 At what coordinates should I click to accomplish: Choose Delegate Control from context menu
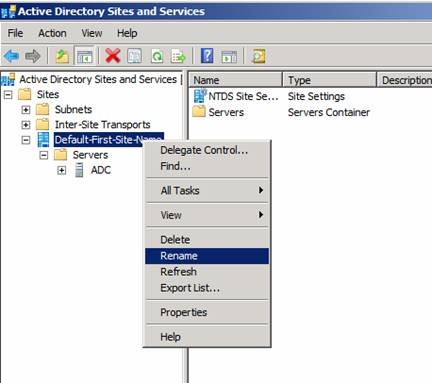coord(207,150)
